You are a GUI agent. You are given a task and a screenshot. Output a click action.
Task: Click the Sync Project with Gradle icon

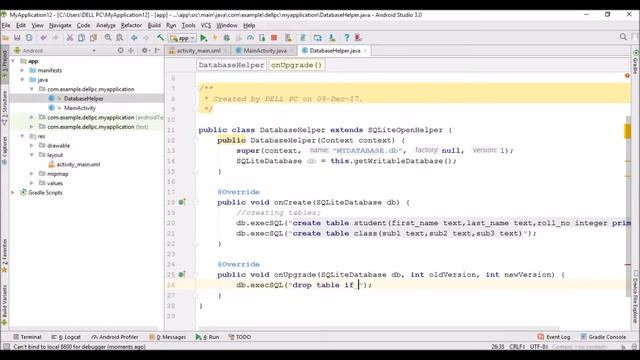(303, 38)
